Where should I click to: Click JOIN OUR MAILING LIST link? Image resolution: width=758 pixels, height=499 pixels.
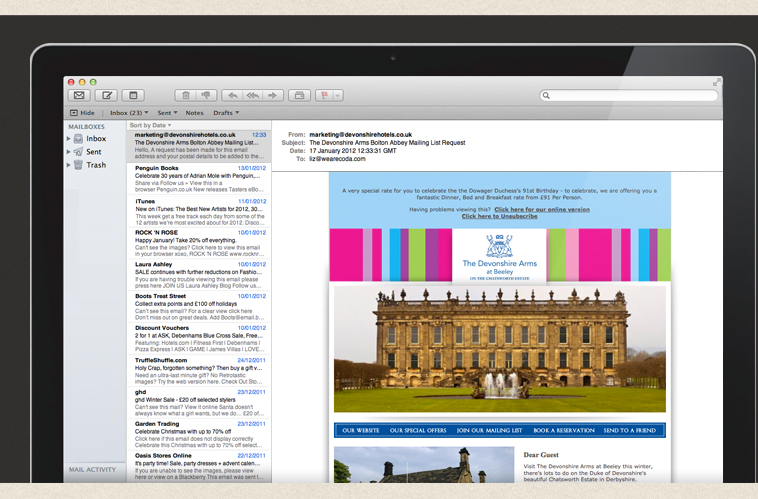[x=490, y=430]
